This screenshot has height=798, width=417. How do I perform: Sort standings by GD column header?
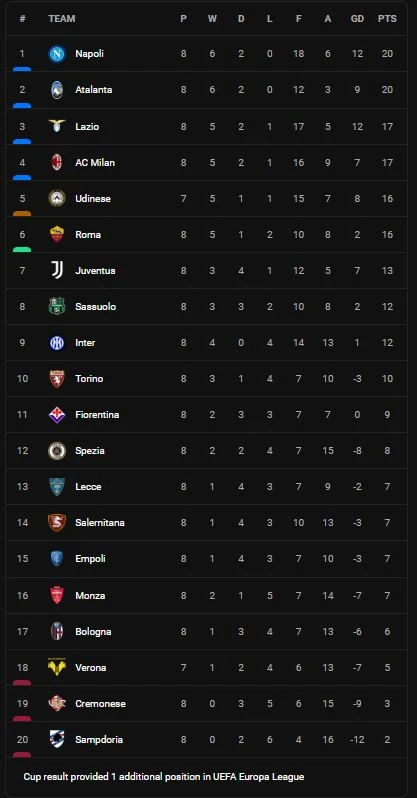[357, 19]
